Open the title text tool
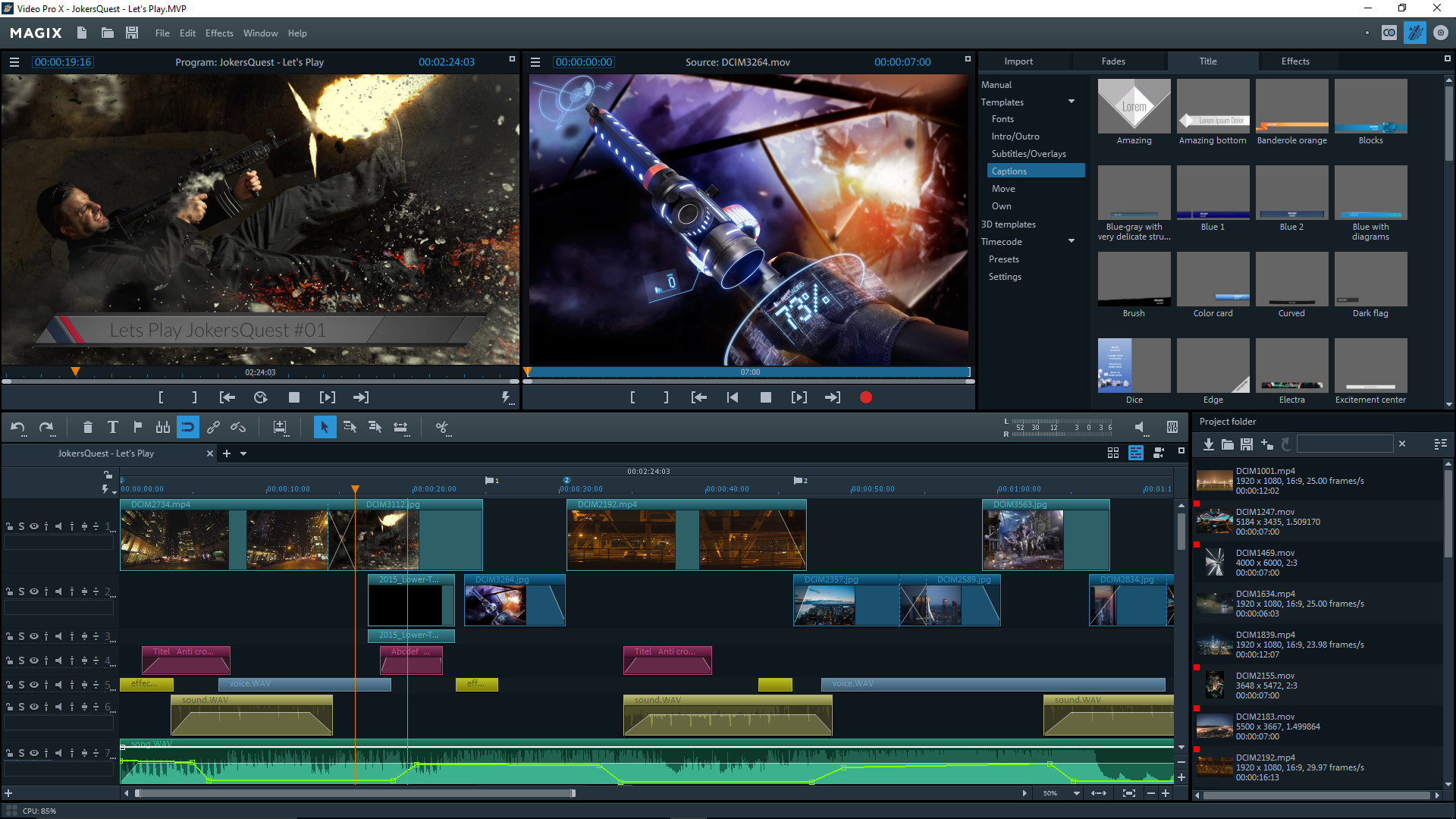Screen dimensions: 1456x819 pos(112,427)
